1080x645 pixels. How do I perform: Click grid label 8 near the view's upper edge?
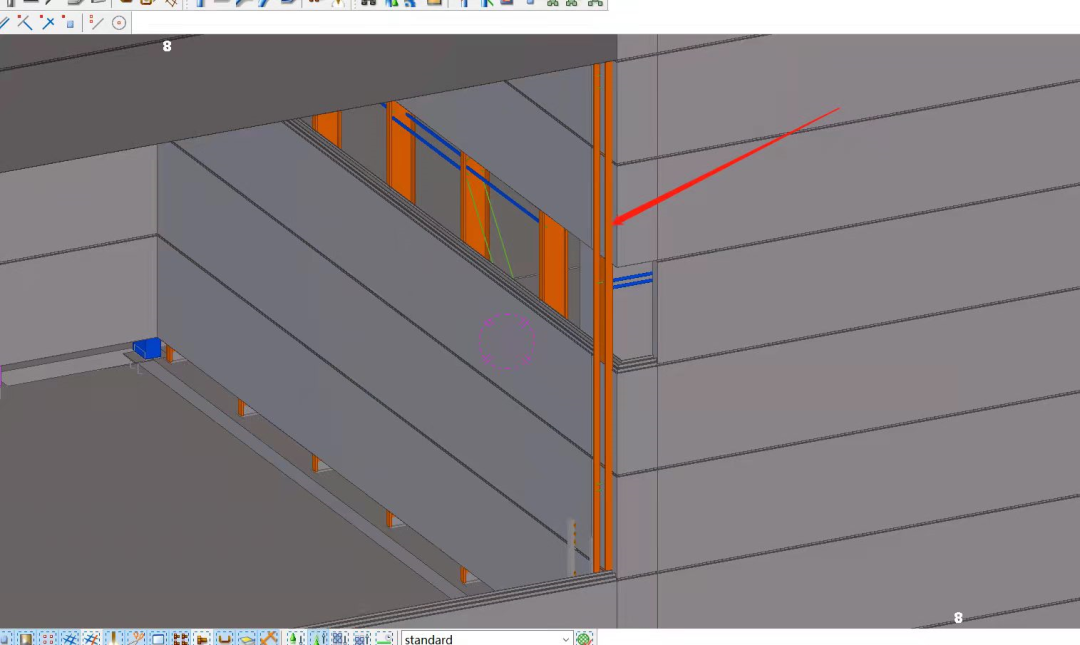click(x=167, y=47)
